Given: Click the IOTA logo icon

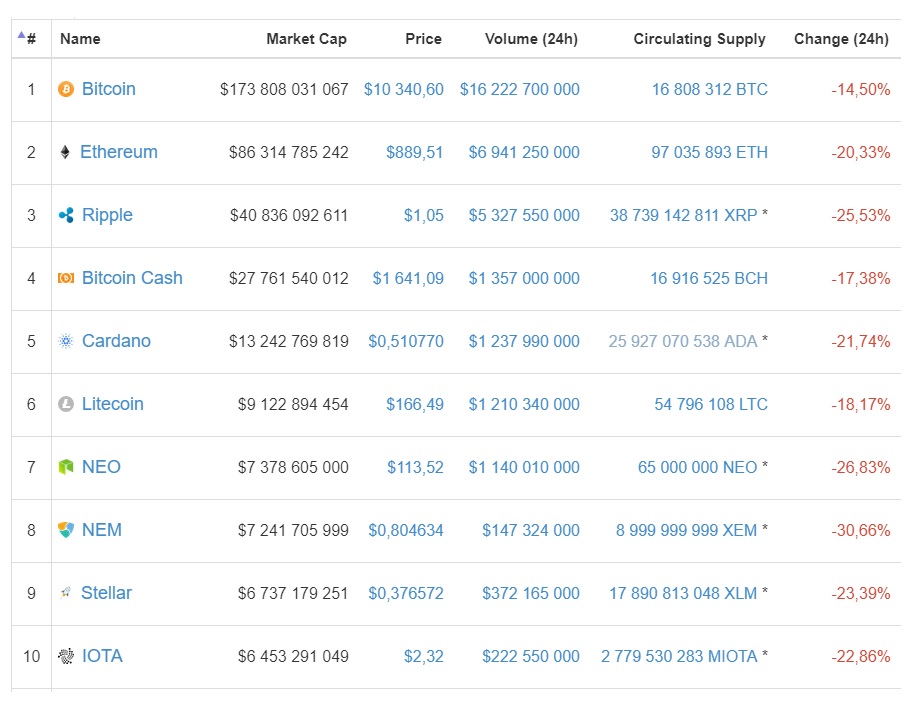Looking at the screenshot, I should pyautogui.click(x=66, y=656).
